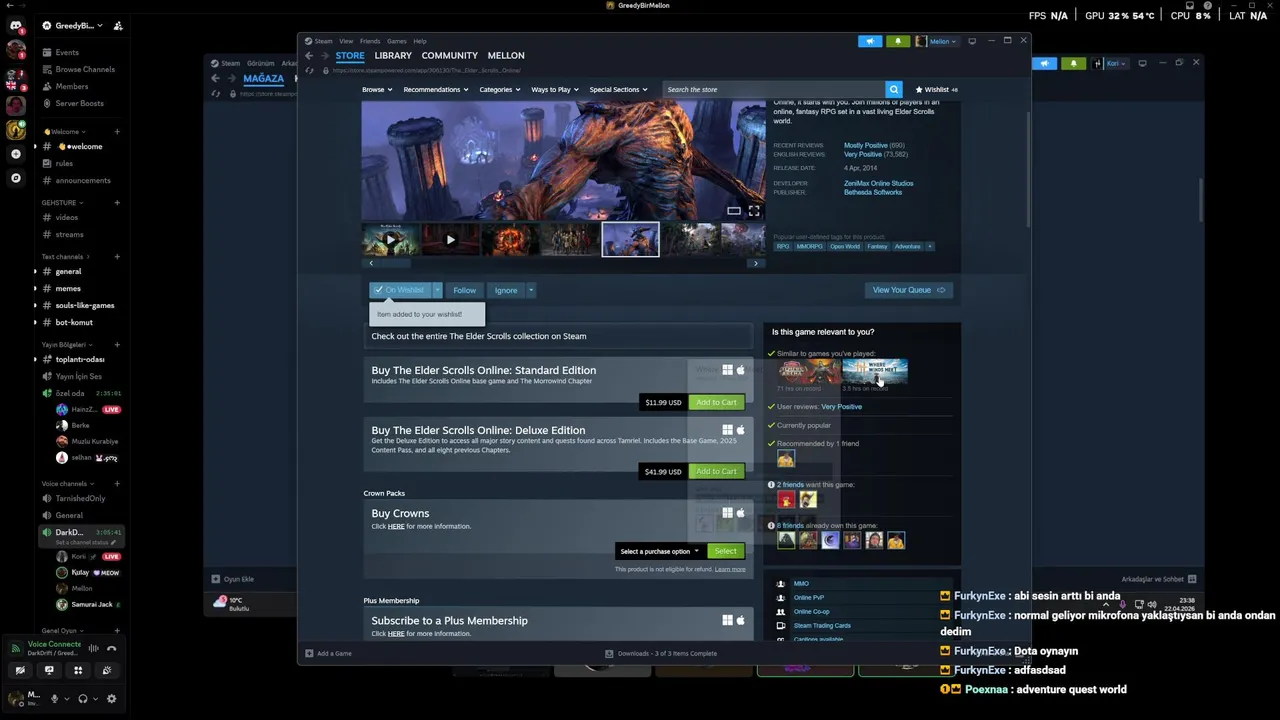This screenshot has height=720, width=1280.
Task: Add Standard Edition to cart
Action: (716, 402)
